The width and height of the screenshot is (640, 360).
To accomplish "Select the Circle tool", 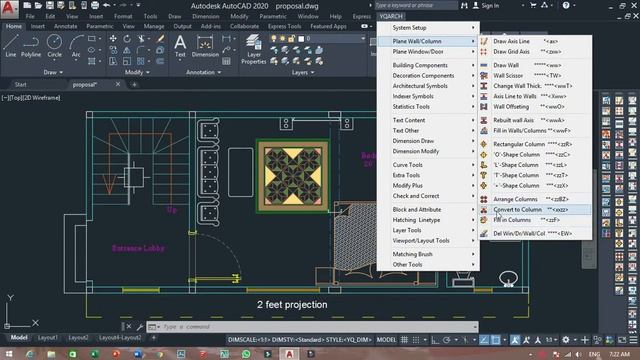I will pos(54,46).
